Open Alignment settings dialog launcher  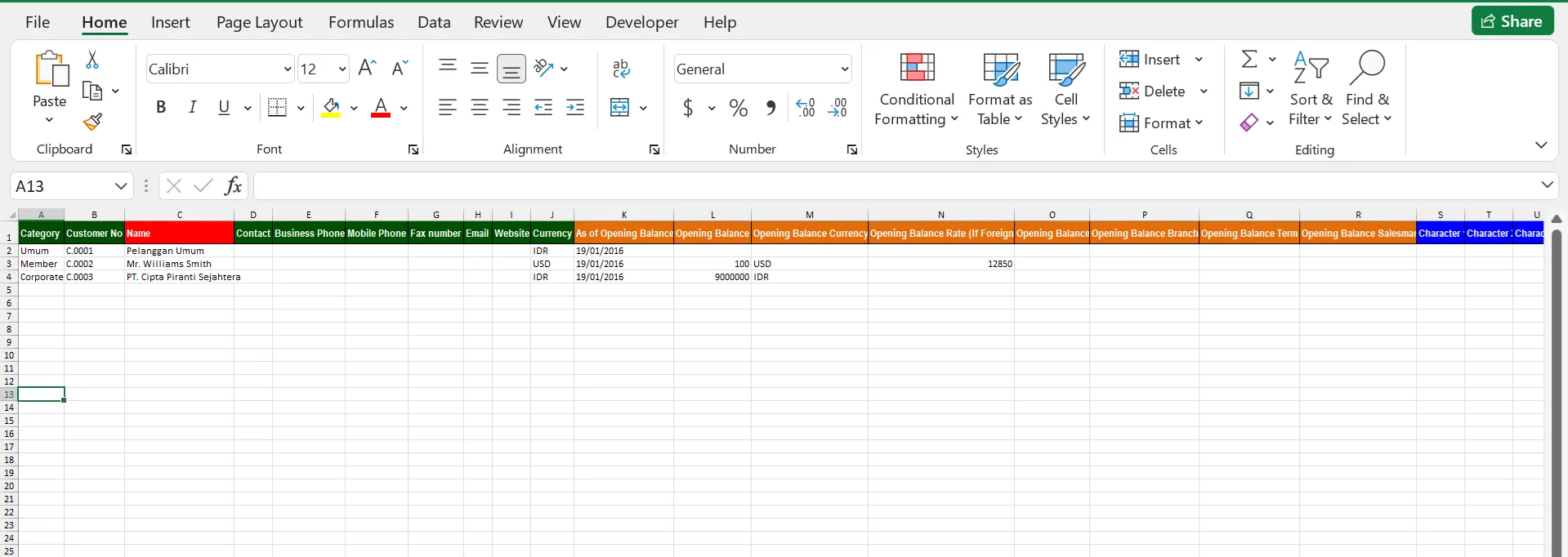(x=654, y=149)
